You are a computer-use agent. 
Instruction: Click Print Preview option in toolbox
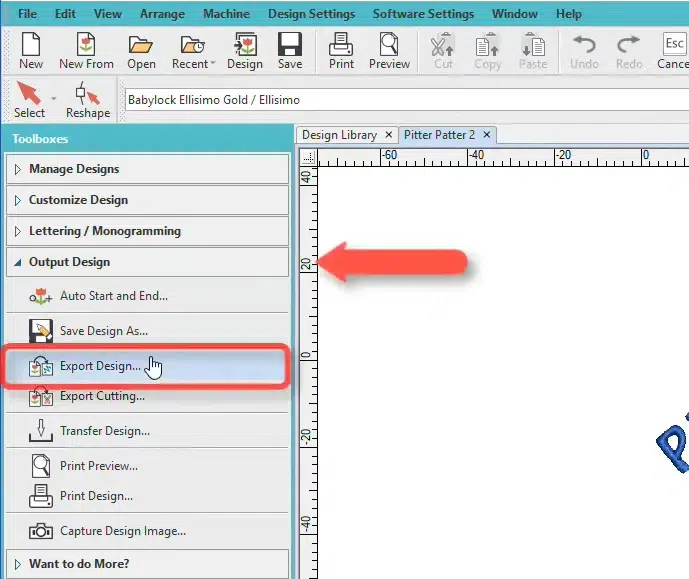pos(148,466)
